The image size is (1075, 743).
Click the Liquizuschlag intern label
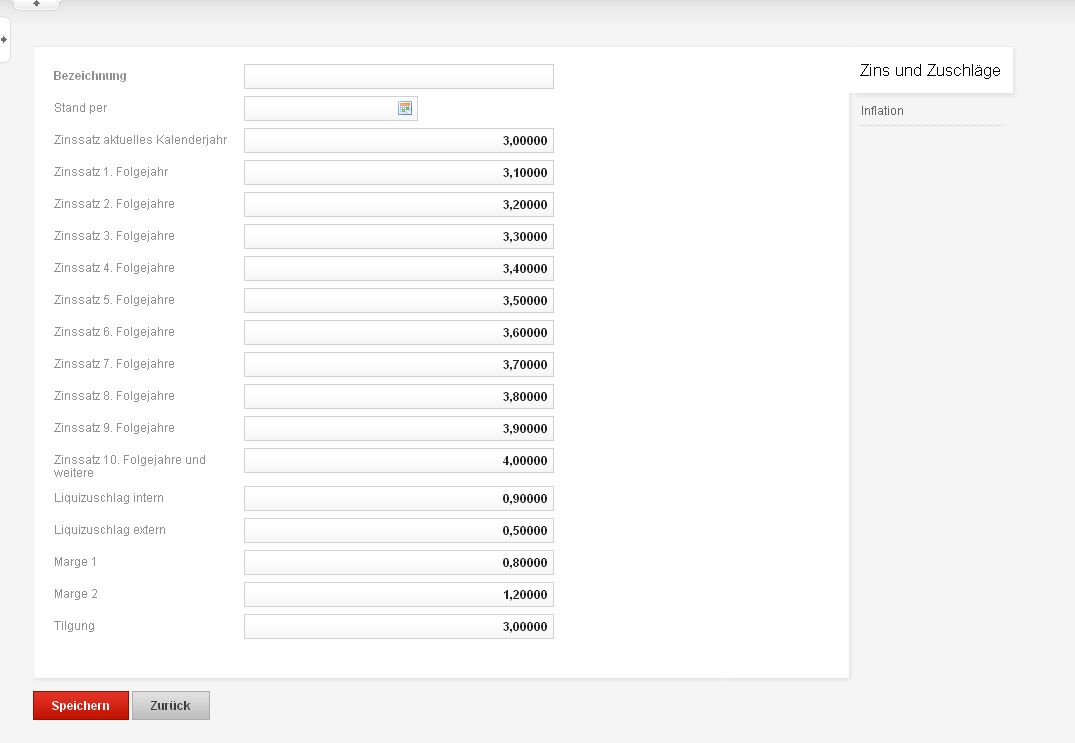click(x=108, y=498)
